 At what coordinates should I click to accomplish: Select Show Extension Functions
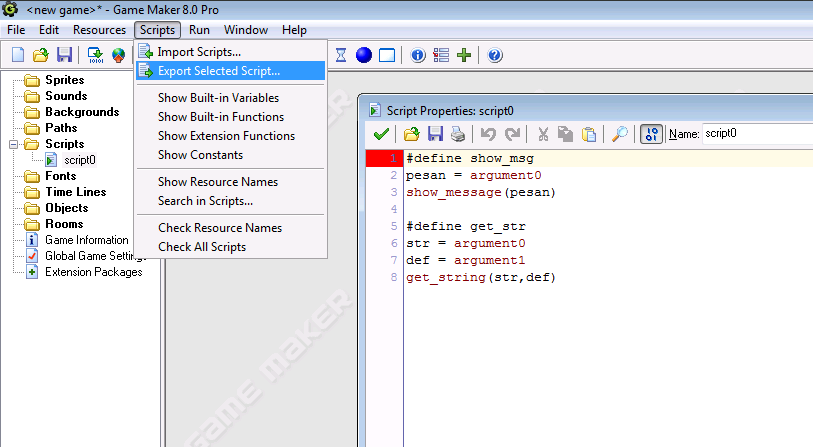231,136
